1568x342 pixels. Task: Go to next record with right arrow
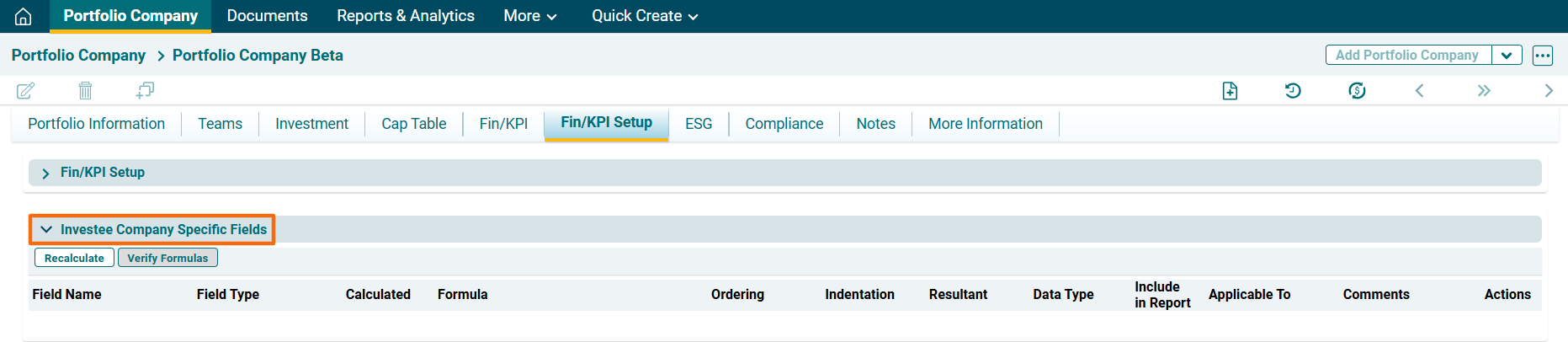1548,91
